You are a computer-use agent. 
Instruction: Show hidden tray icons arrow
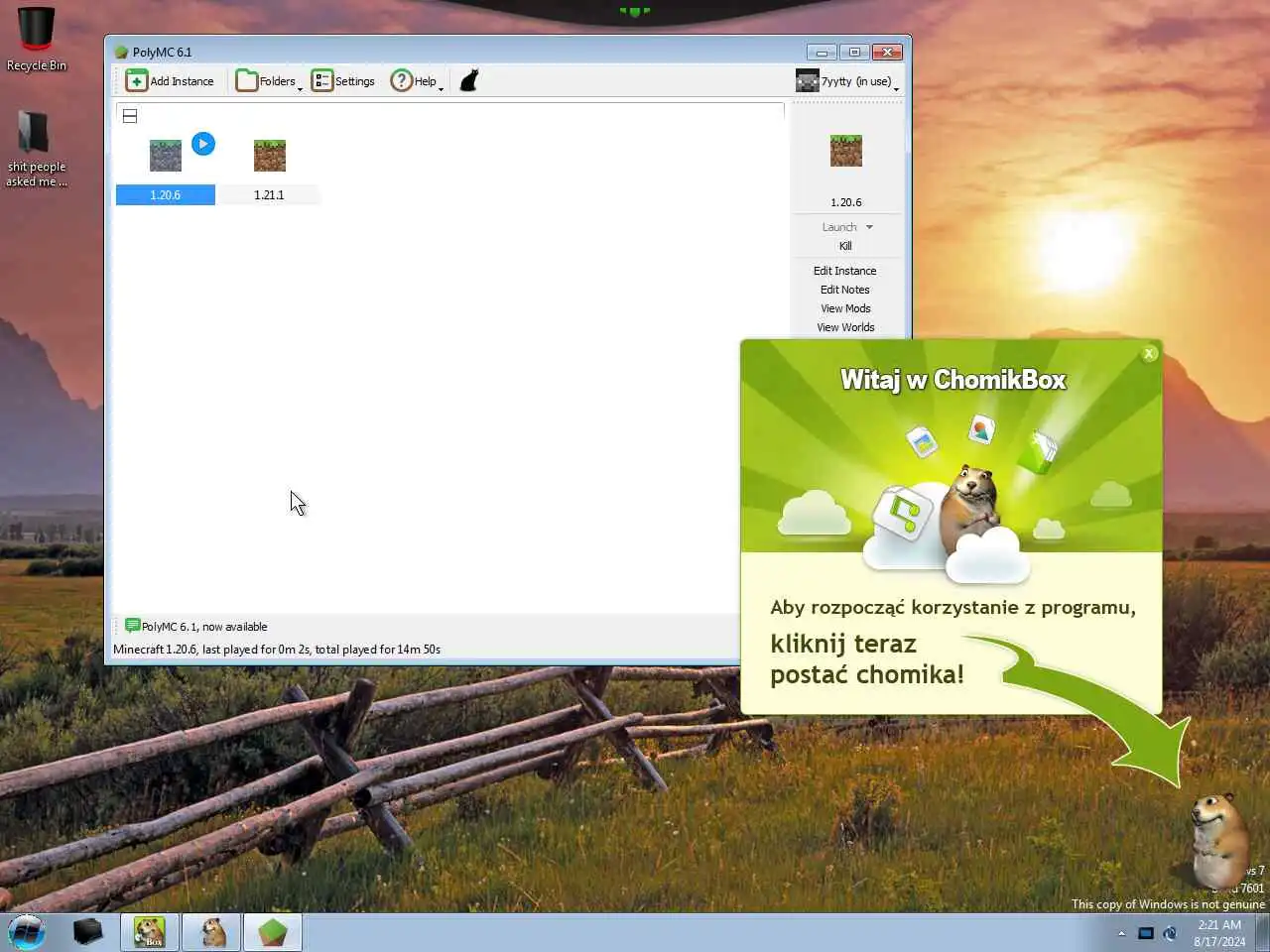click(x=1122, y=933)
